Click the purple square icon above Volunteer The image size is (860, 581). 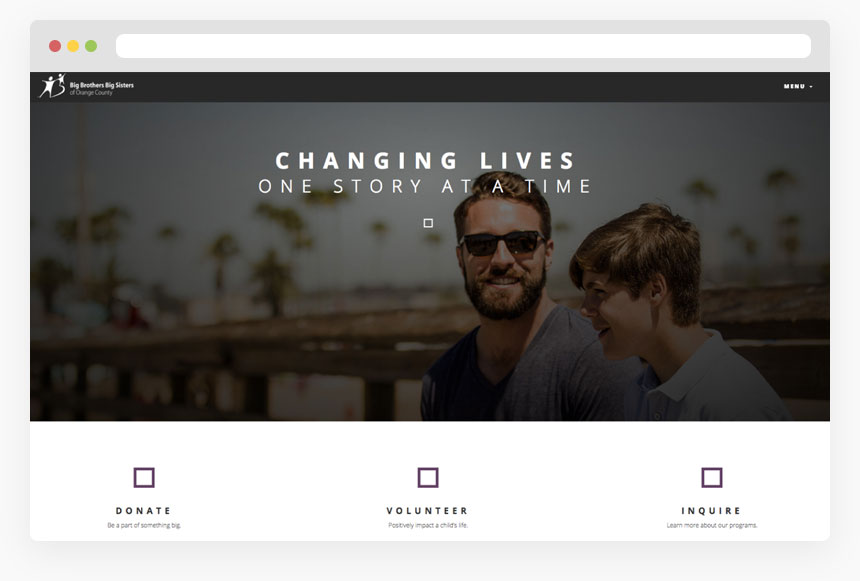(x=428, y=477)
